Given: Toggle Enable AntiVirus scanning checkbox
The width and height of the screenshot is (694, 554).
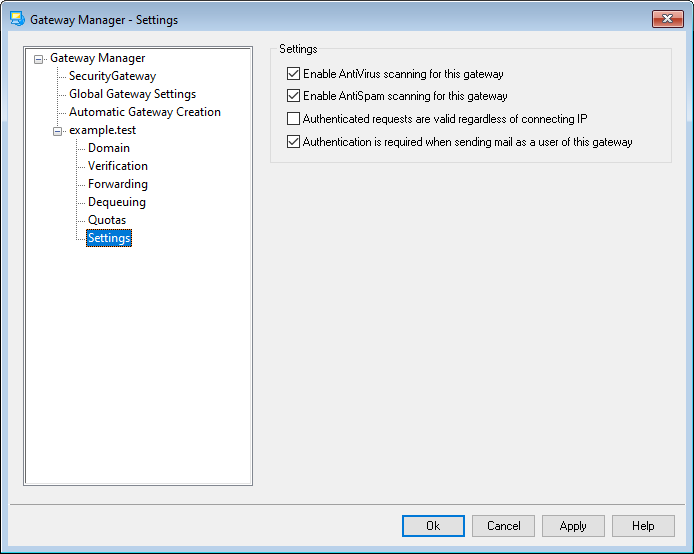Looking at the screenshot, I should pos(293,74).
